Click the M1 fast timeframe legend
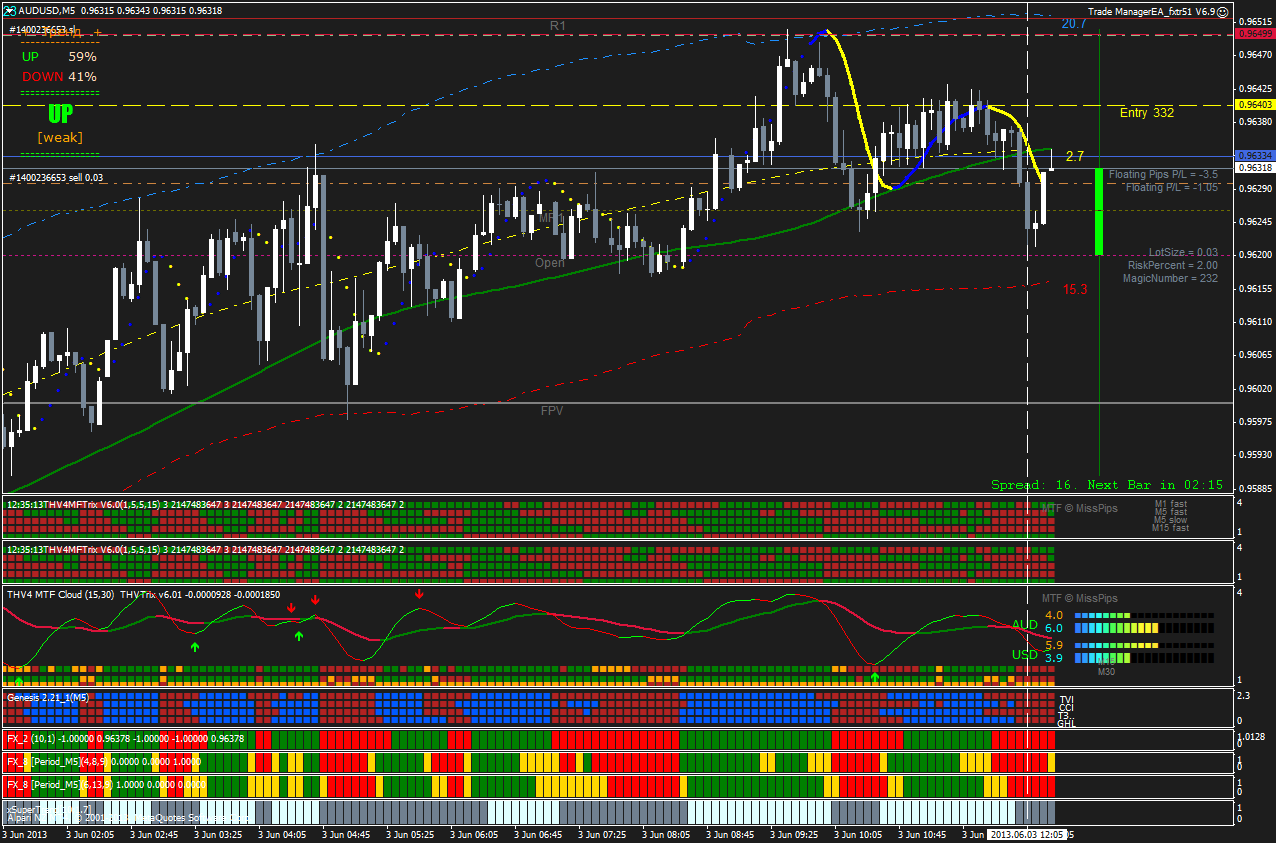The width and height of the screenshot is (1276, 843). 1170,505
